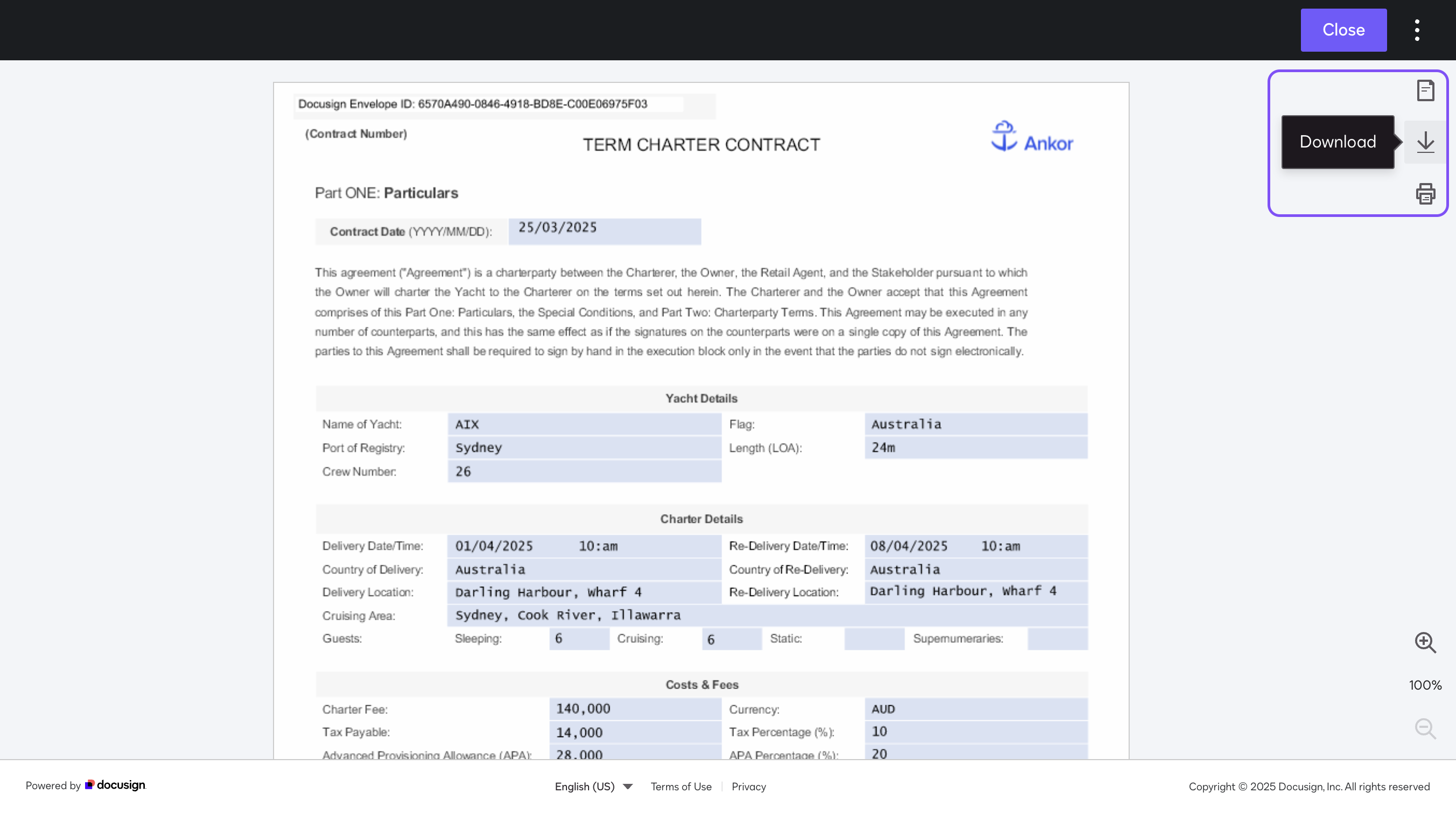The height and width of the screenshot is (814, 1456).
Task: Click the copyright Docusign notice text
Action: click(1309, 787)
